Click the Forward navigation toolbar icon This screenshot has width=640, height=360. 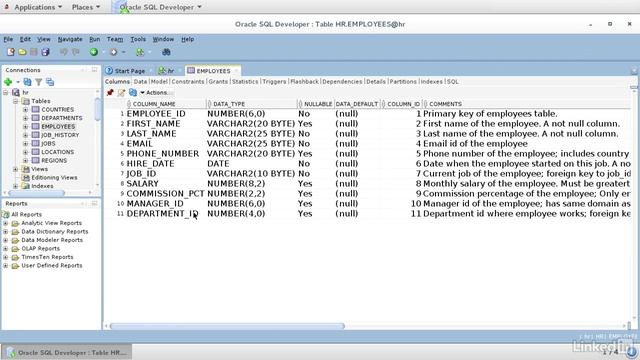[x=113, y=52]
